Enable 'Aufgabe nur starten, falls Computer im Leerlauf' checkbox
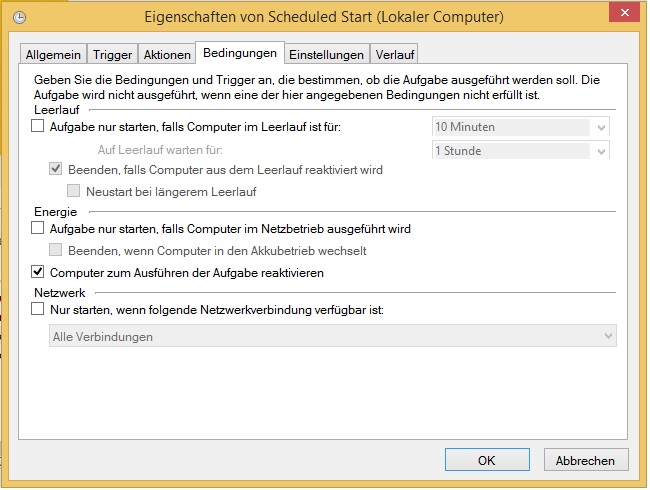The width and height of the screenshot is (650, 490). (38, 127)
